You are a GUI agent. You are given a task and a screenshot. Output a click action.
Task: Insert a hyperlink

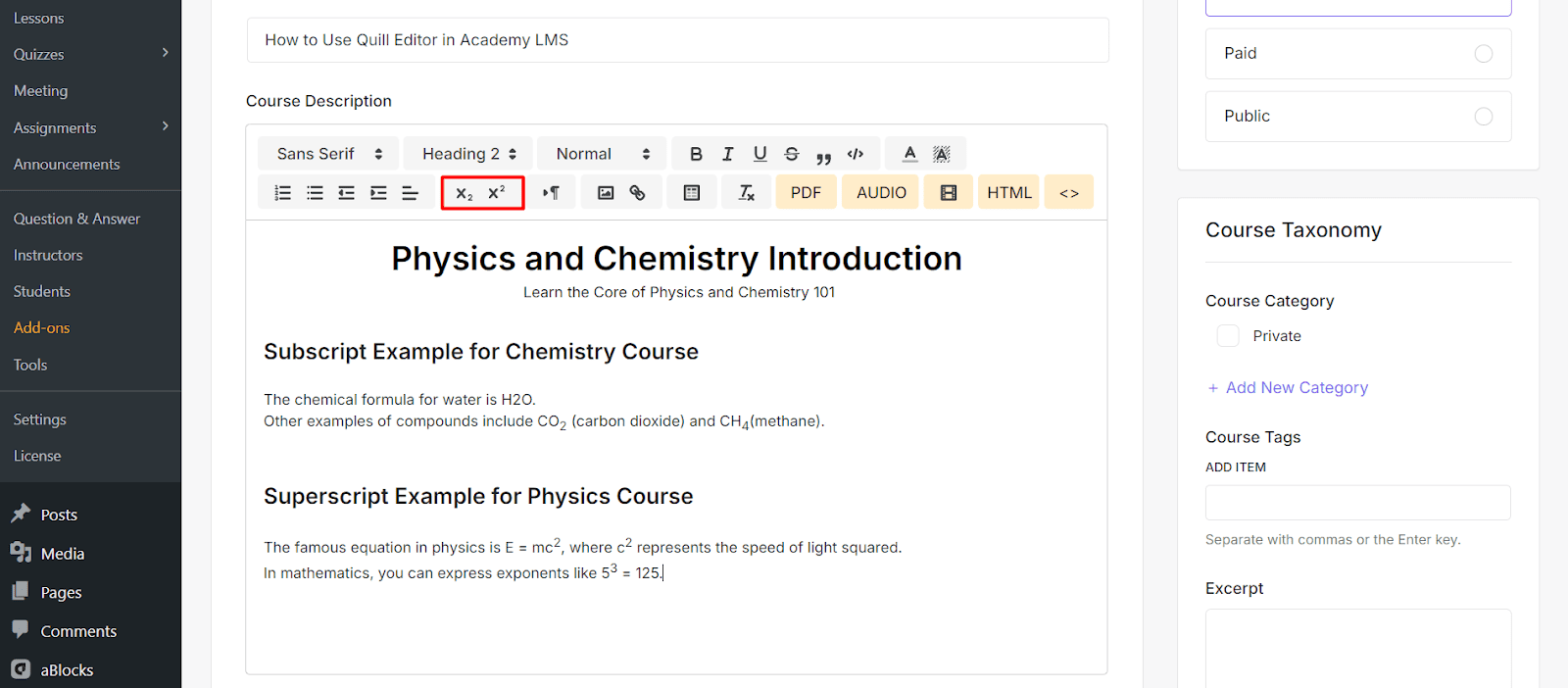pos(638,193)
